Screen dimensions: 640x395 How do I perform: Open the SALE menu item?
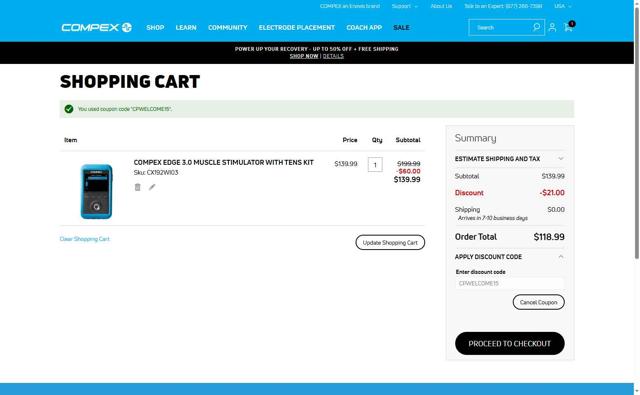401,27
